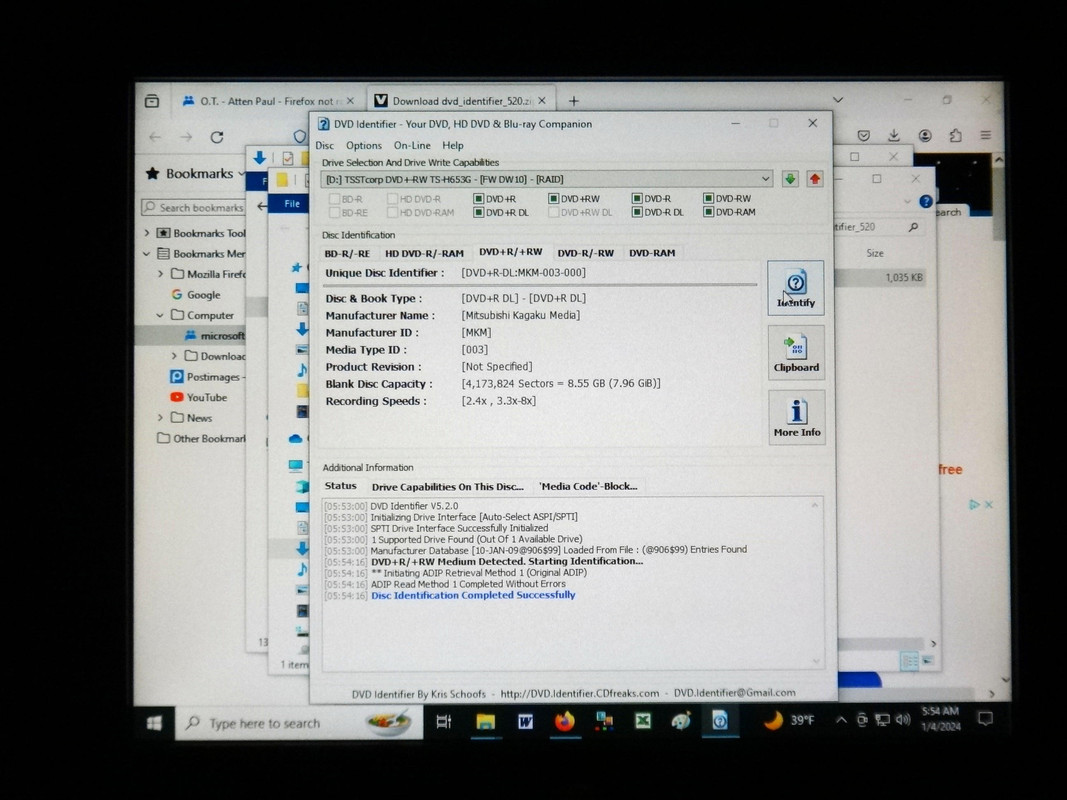Toggle DVD-R capability checkbox
The image size is (1067, 800).
click(637, 199)
